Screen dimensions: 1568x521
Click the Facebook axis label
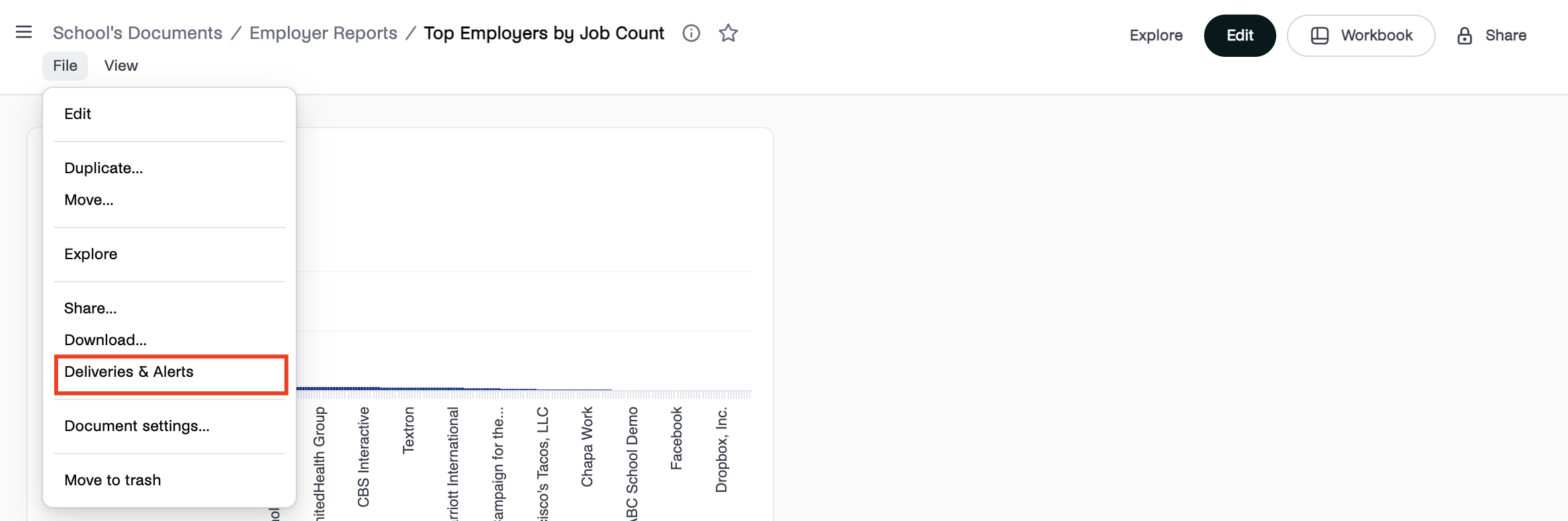(676, 438)
